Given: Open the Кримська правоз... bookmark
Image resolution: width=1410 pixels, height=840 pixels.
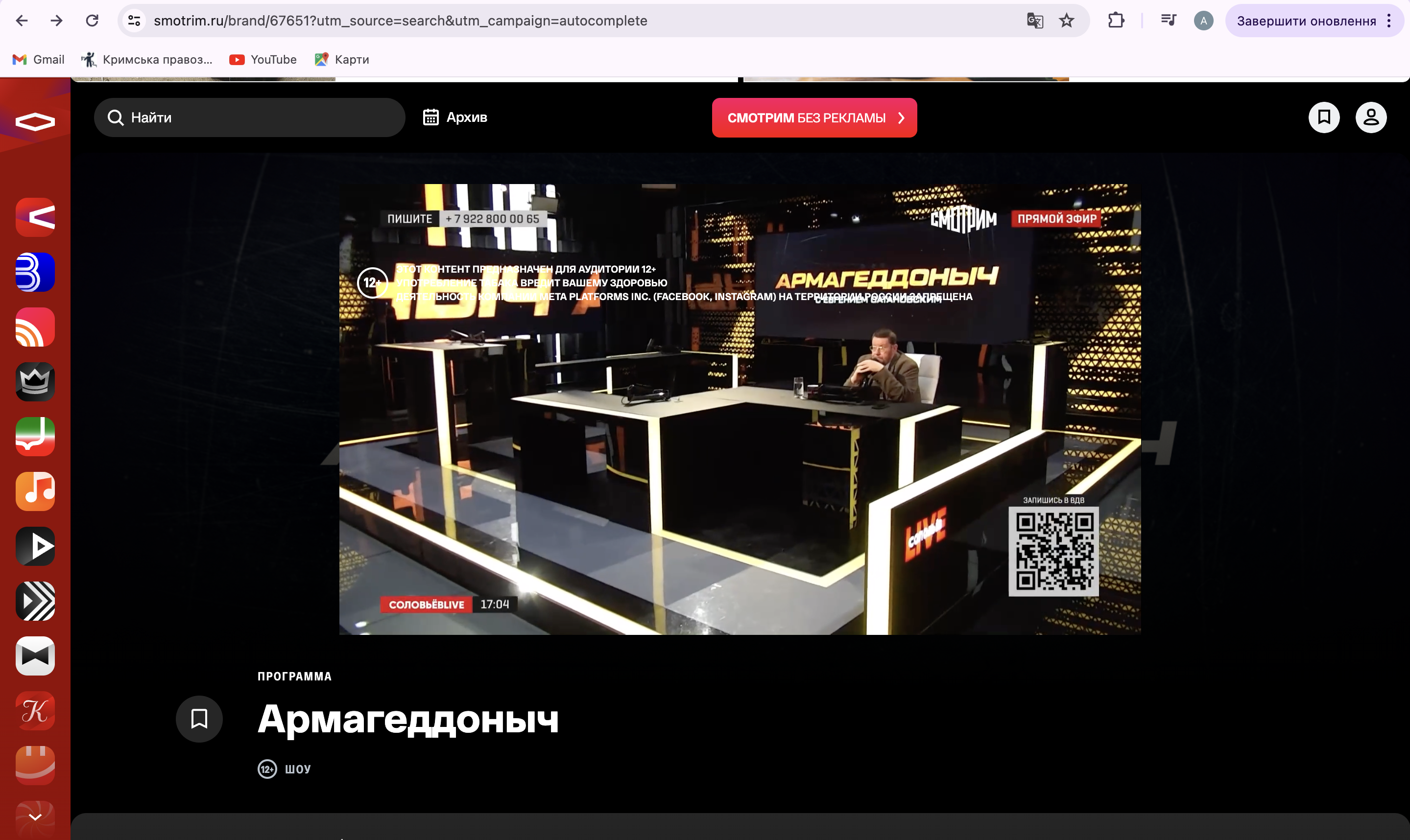Looking at the screenshot, I should [x=147, y=59].
